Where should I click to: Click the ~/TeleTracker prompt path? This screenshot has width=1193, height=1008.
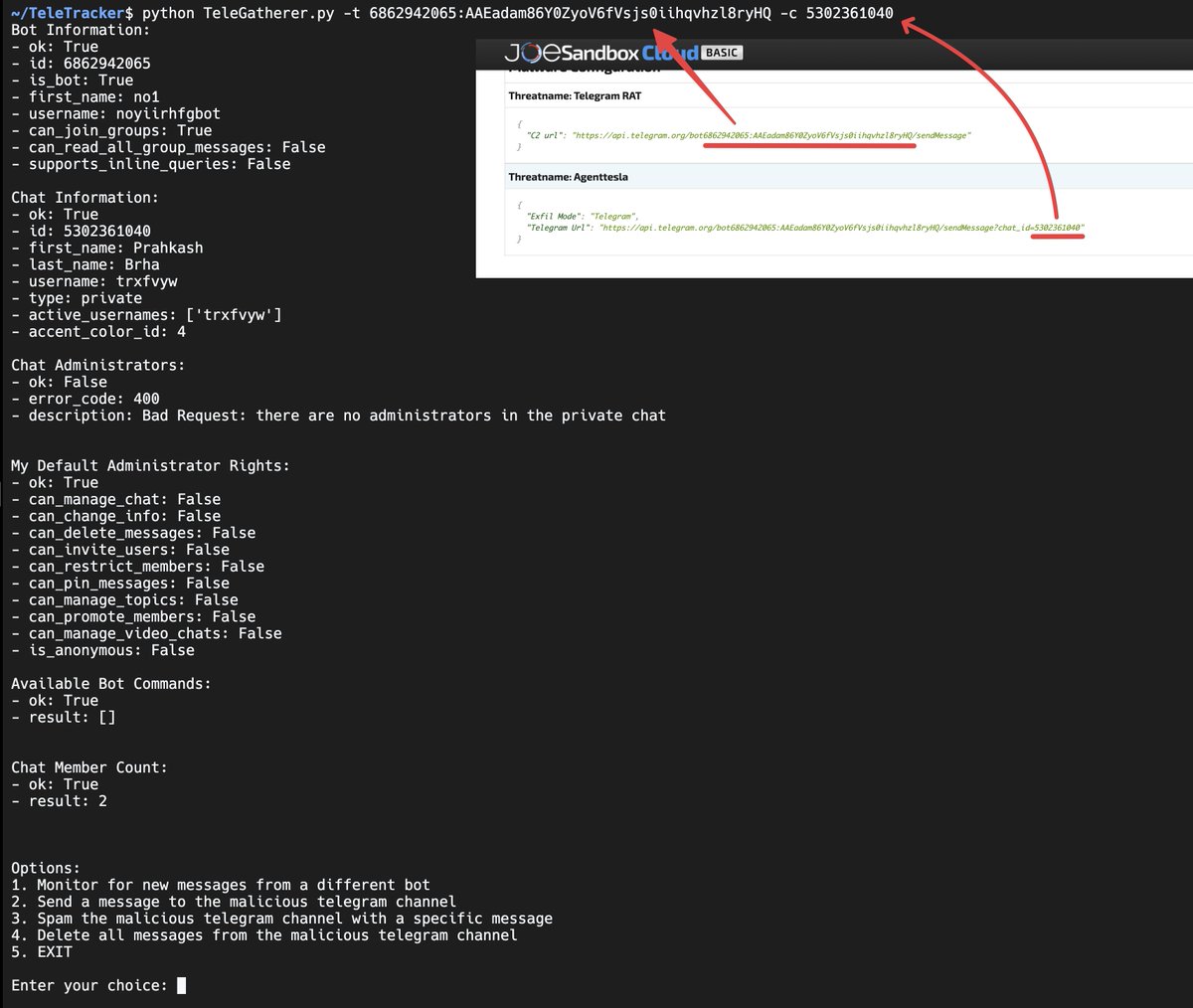(x=67, y=13)
